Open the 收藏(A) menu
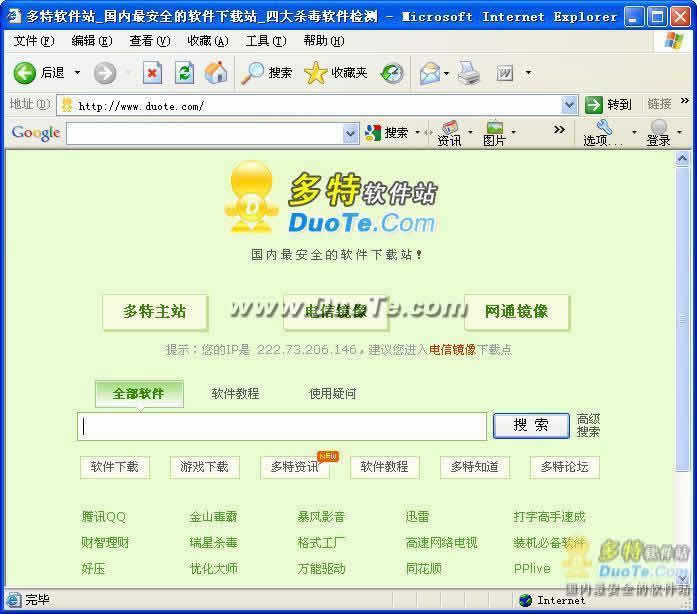The width and height of the screenshot is (697, 614). coord(208,41)
